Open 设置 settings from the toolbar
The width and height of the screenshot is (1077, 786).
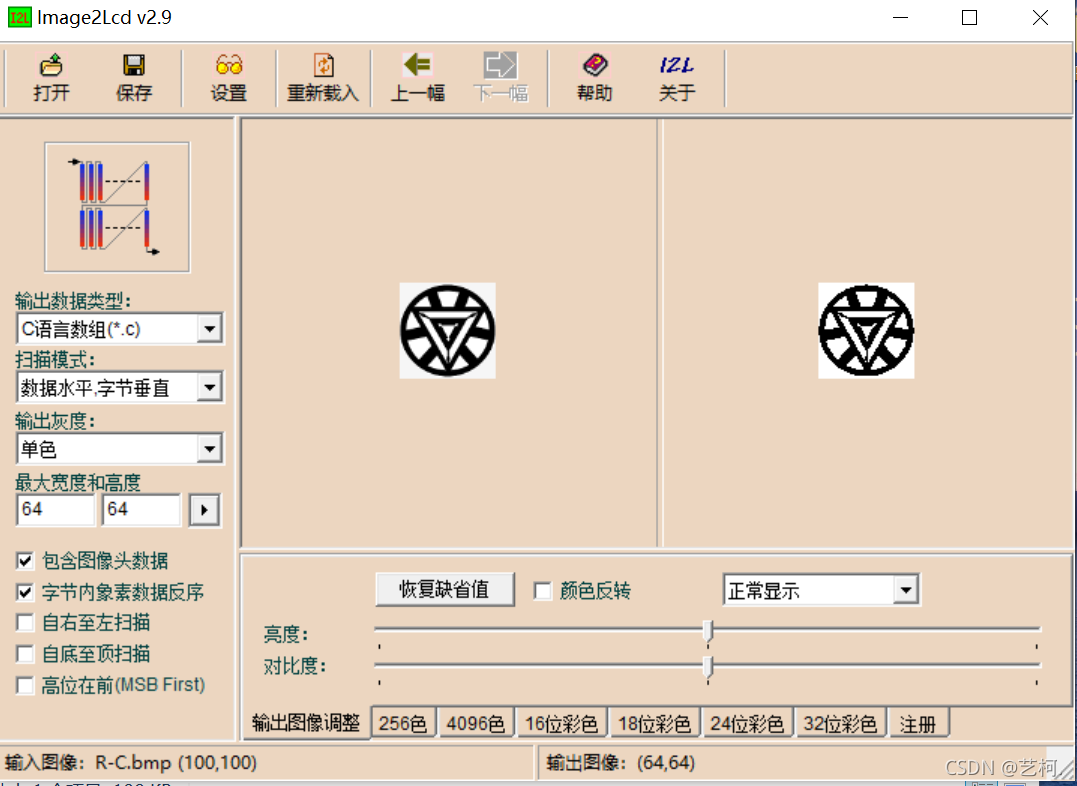(229, 78)
